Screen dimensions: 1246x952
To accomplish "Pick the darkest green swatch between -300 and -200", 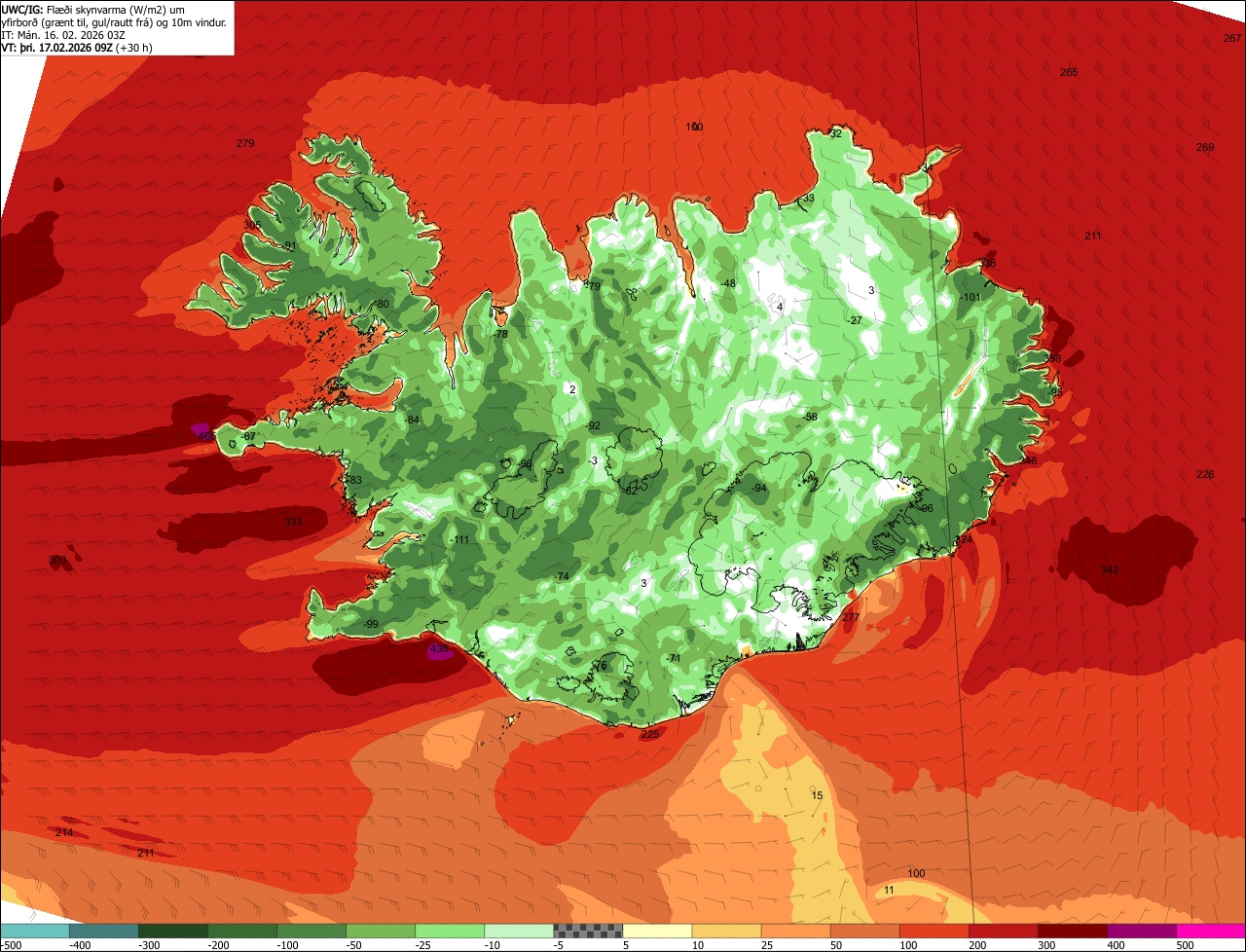I will tap(173, 931).
